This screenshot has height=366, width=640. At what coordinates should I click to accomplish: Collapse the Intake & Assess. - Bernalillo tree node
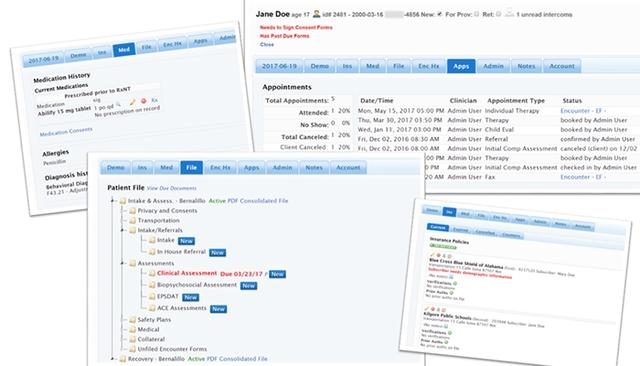pyautogui.click(x=113, y=201)
